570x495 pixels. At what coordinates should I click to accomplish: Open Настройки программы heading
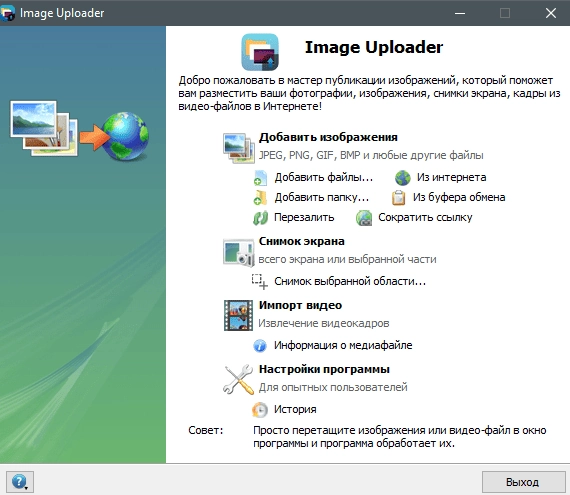click(324, 370)
